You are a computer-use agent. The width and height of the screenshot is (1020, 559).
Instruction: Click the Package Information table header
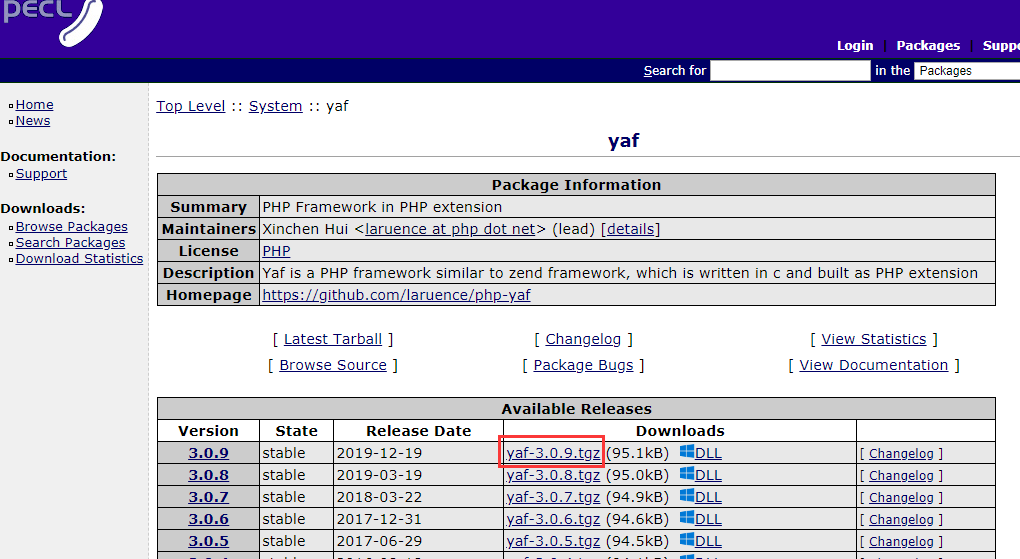coord(576,185)
